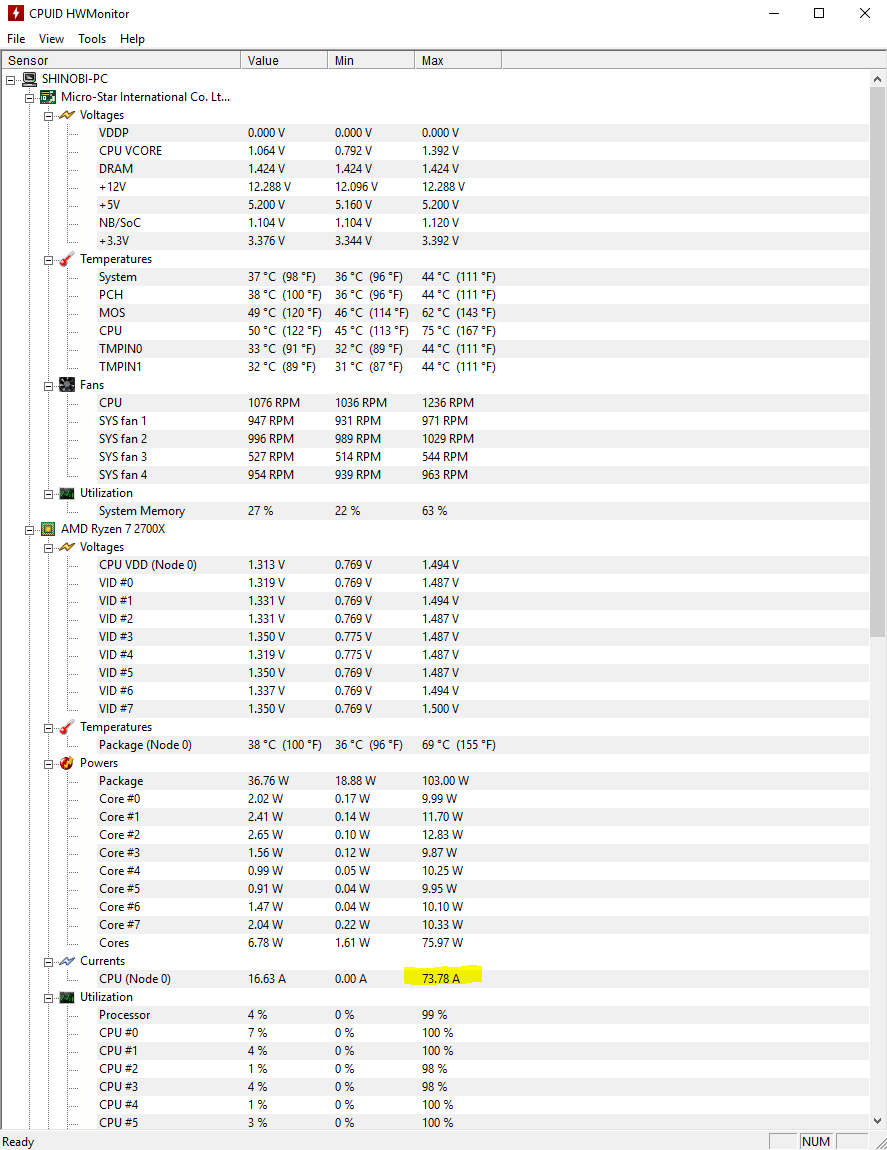Open the Tools menu
Viewport: 887px width, 1150px height.
point(92,39)
